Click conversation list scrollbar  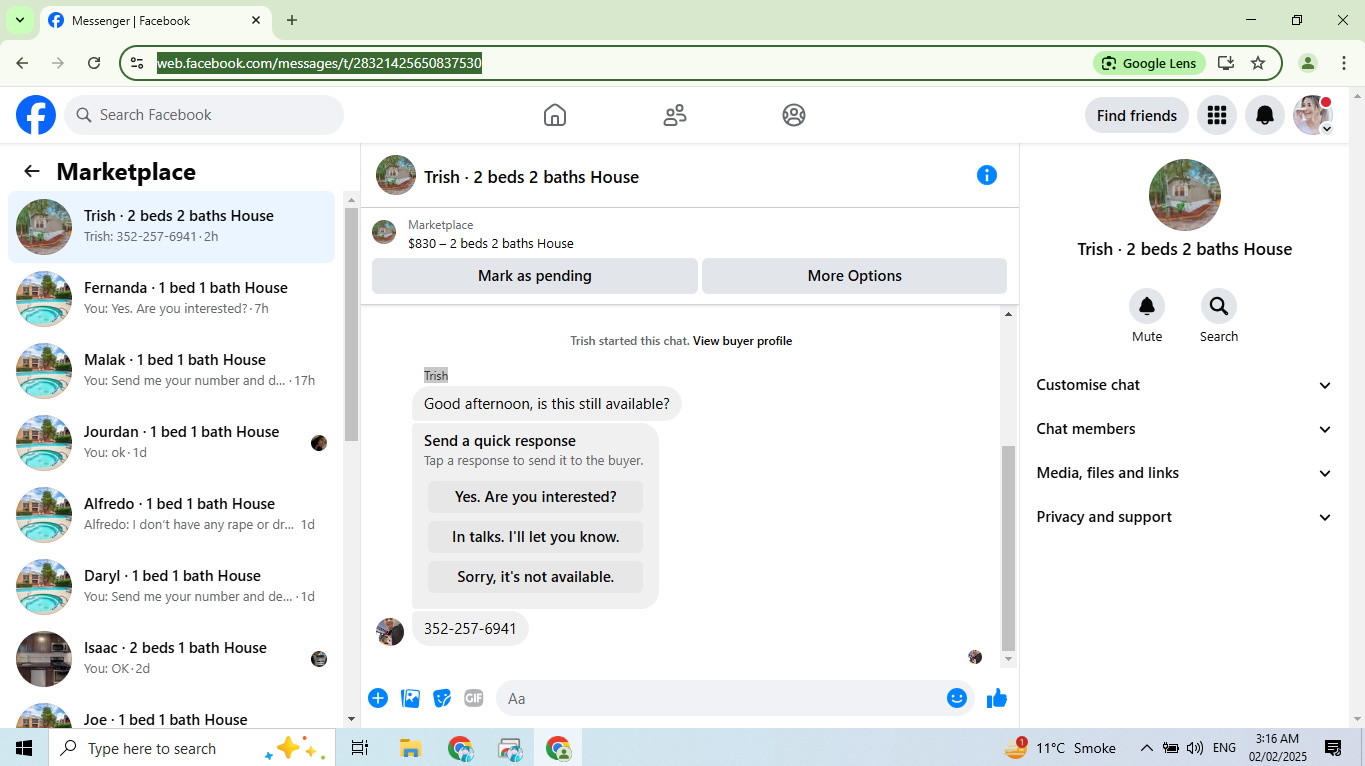(x=351, y=324)
